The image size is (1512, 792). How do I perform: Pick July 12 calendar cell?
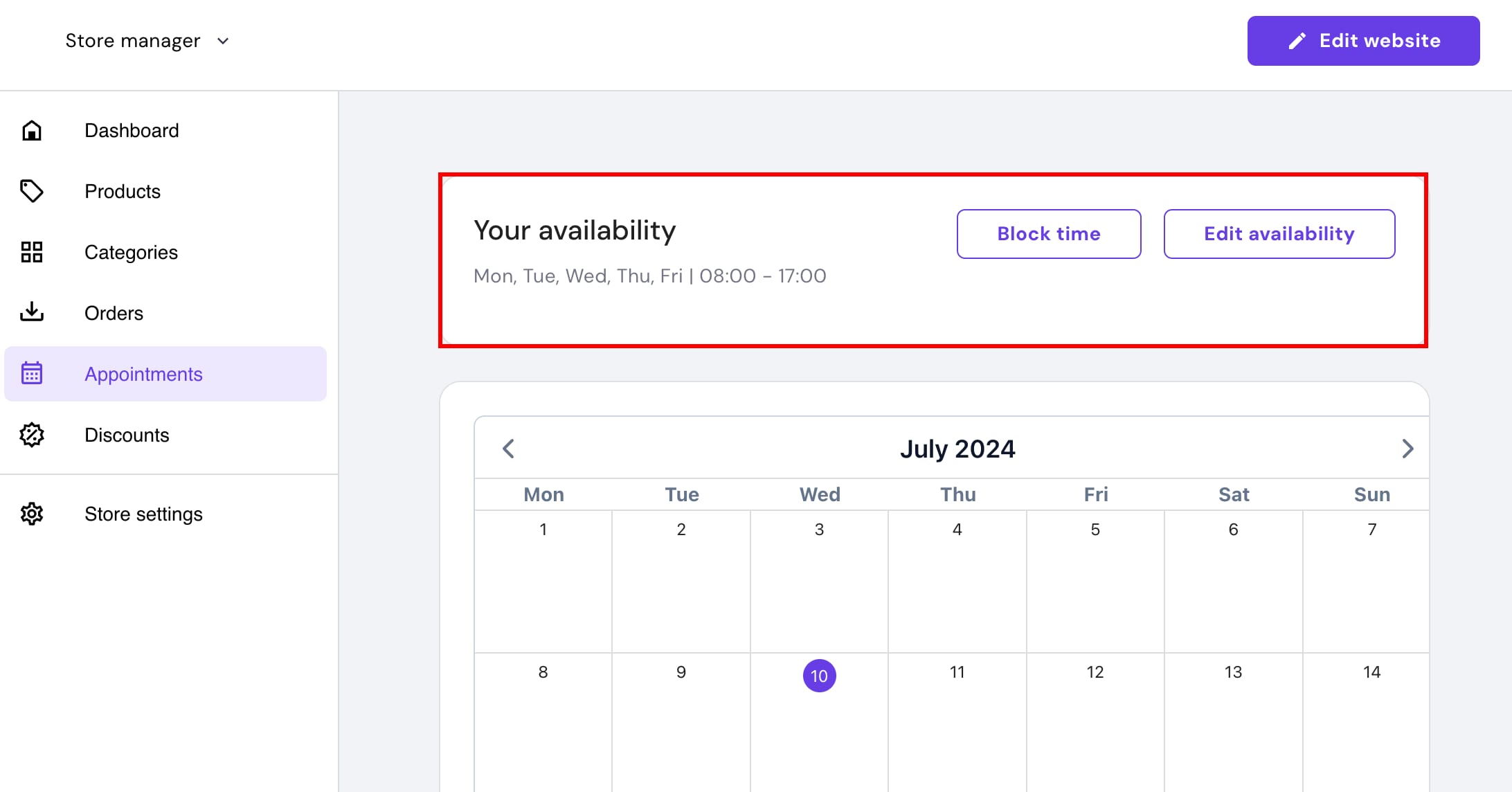click(x=1095, y=722)
